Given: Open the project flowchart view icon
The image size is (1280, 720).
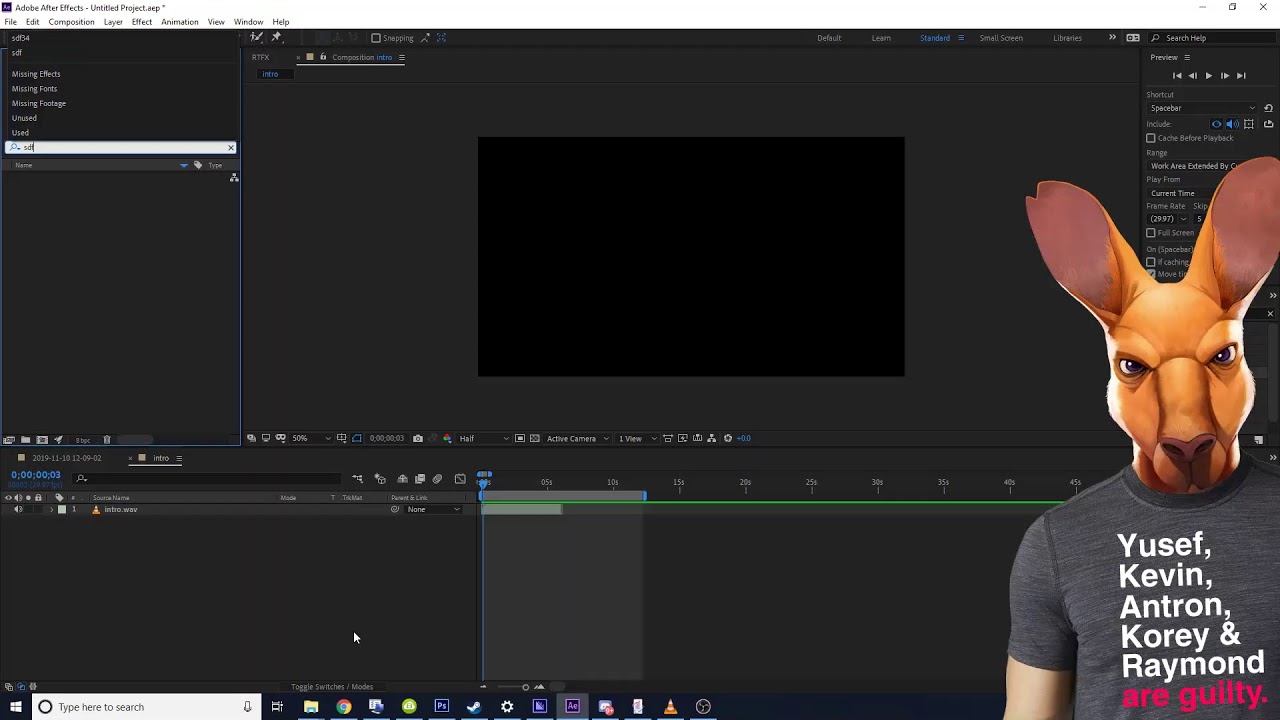Looking at the screenshot, I should [234, 178].
